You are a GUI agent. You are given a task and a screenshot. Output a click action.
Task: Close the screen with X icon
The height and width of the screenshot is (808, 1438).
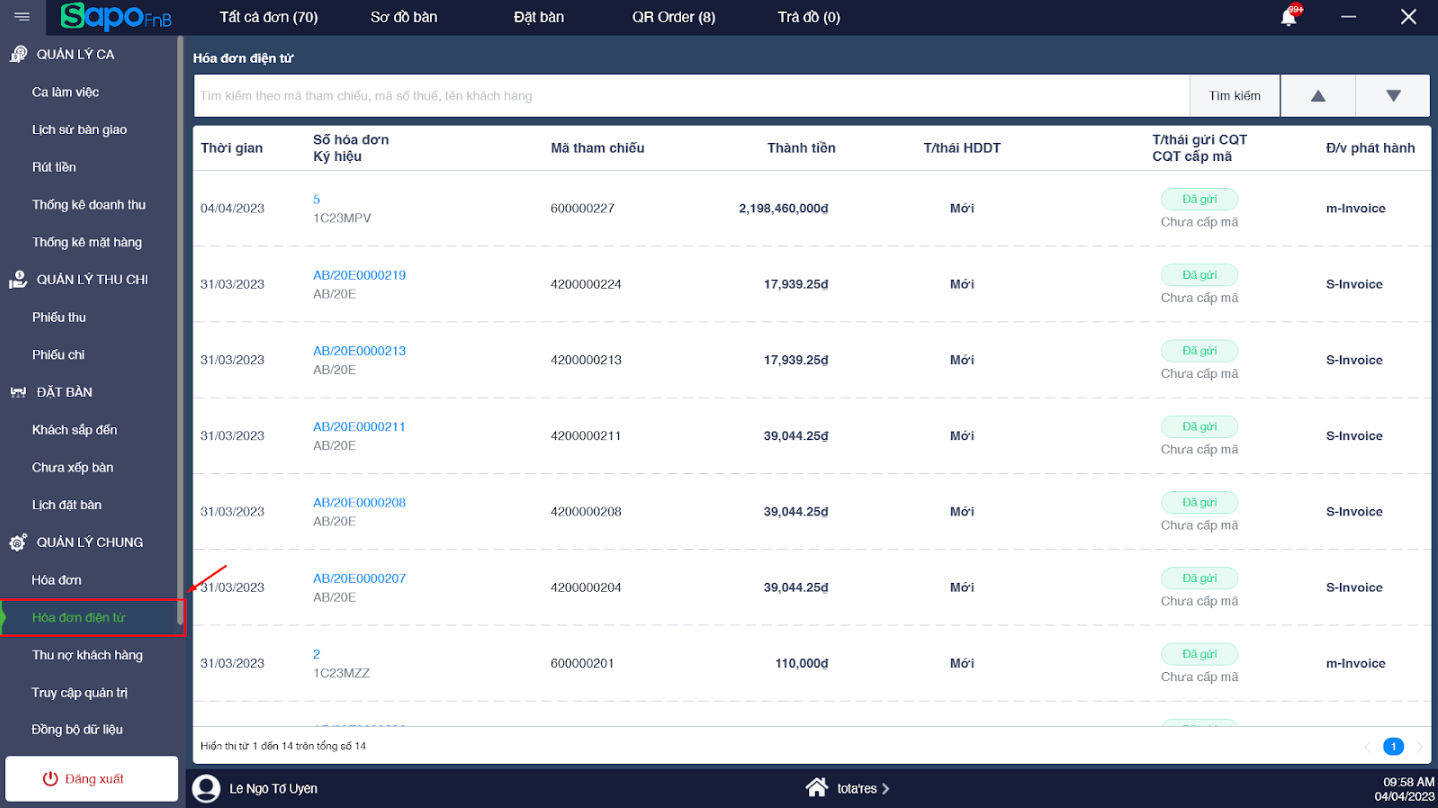click(x=1408, y=17)
